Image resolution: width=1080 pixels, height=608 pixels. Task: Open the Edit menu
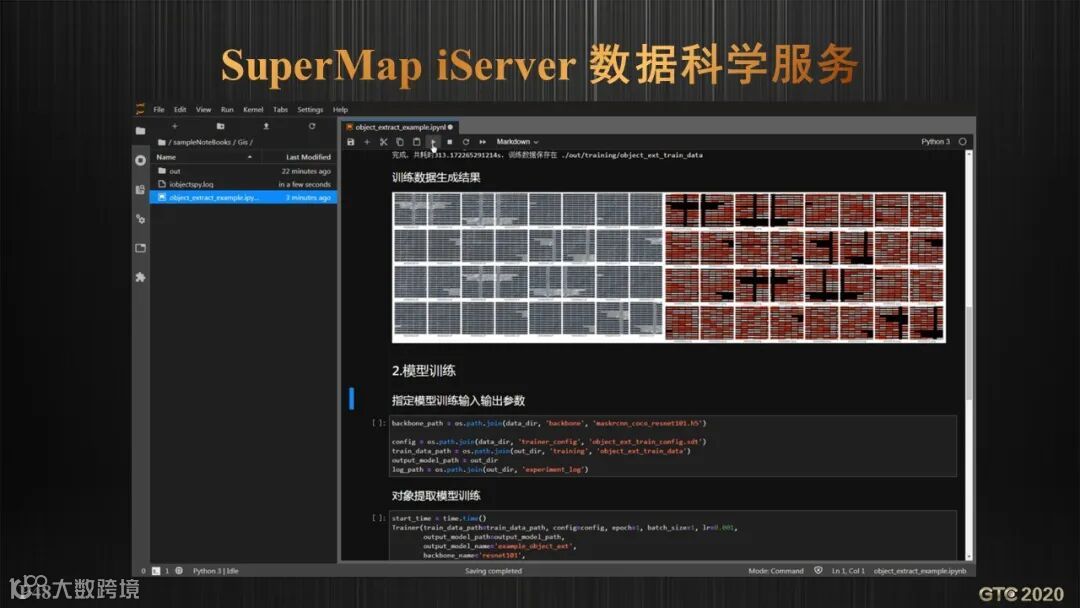point(180,109)
